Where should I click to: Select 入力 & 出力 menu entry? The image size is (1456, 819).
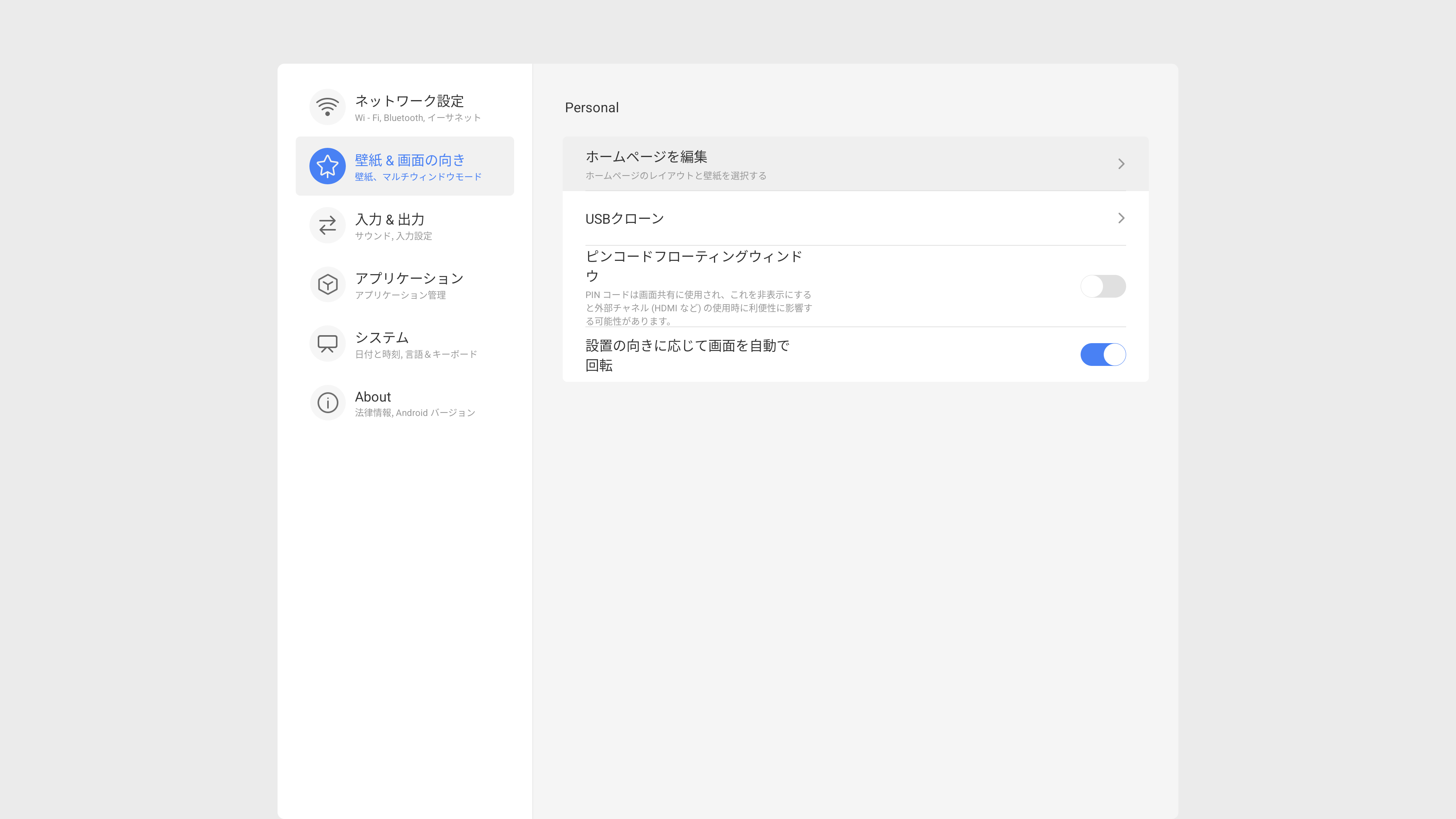(389, 219)
